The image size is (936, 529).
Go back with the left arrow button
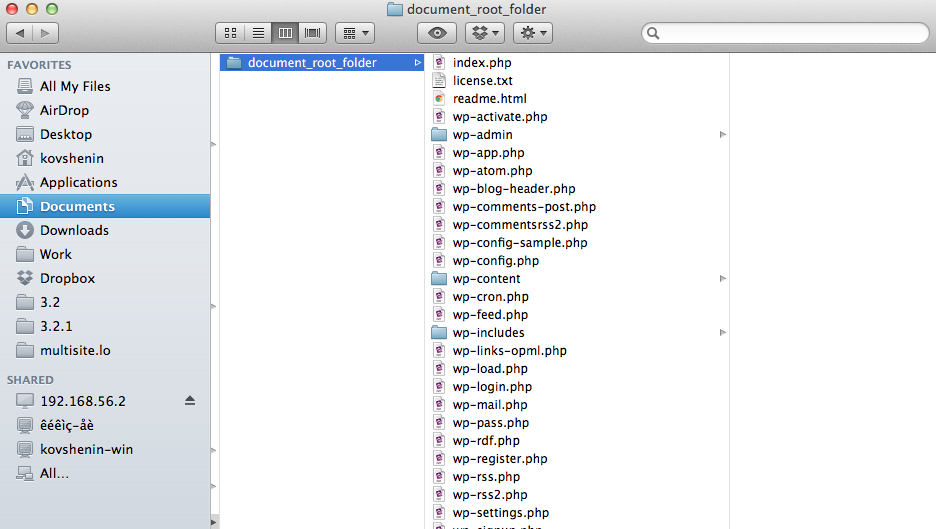pyautogui.click(x=20, y=33)
